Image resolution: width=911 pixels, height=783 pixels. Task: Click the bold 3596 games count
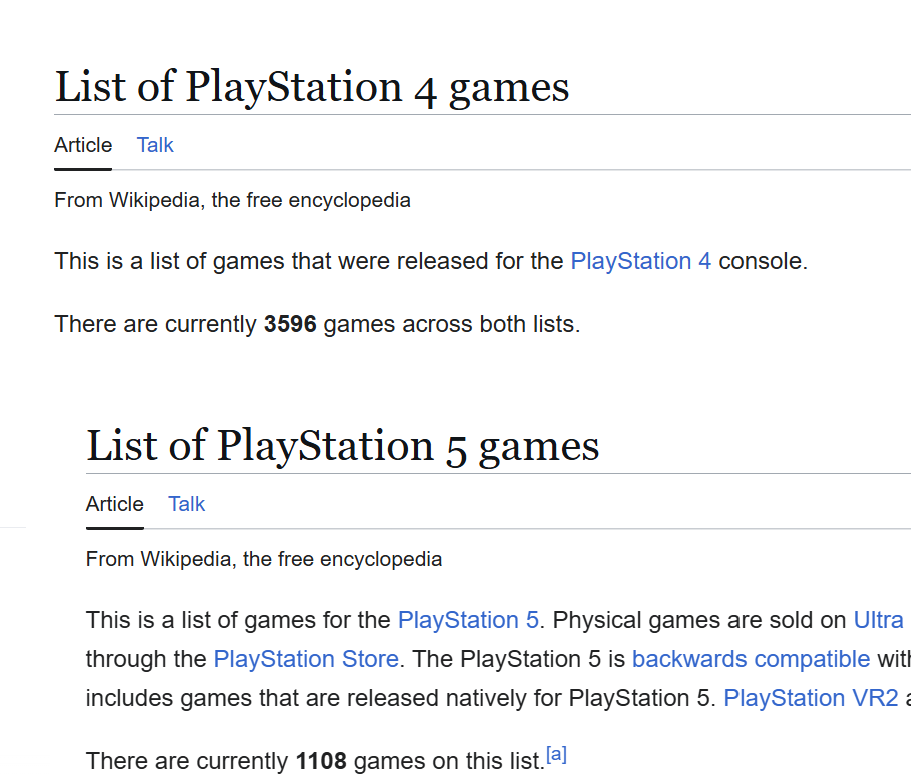coord(290,324)
